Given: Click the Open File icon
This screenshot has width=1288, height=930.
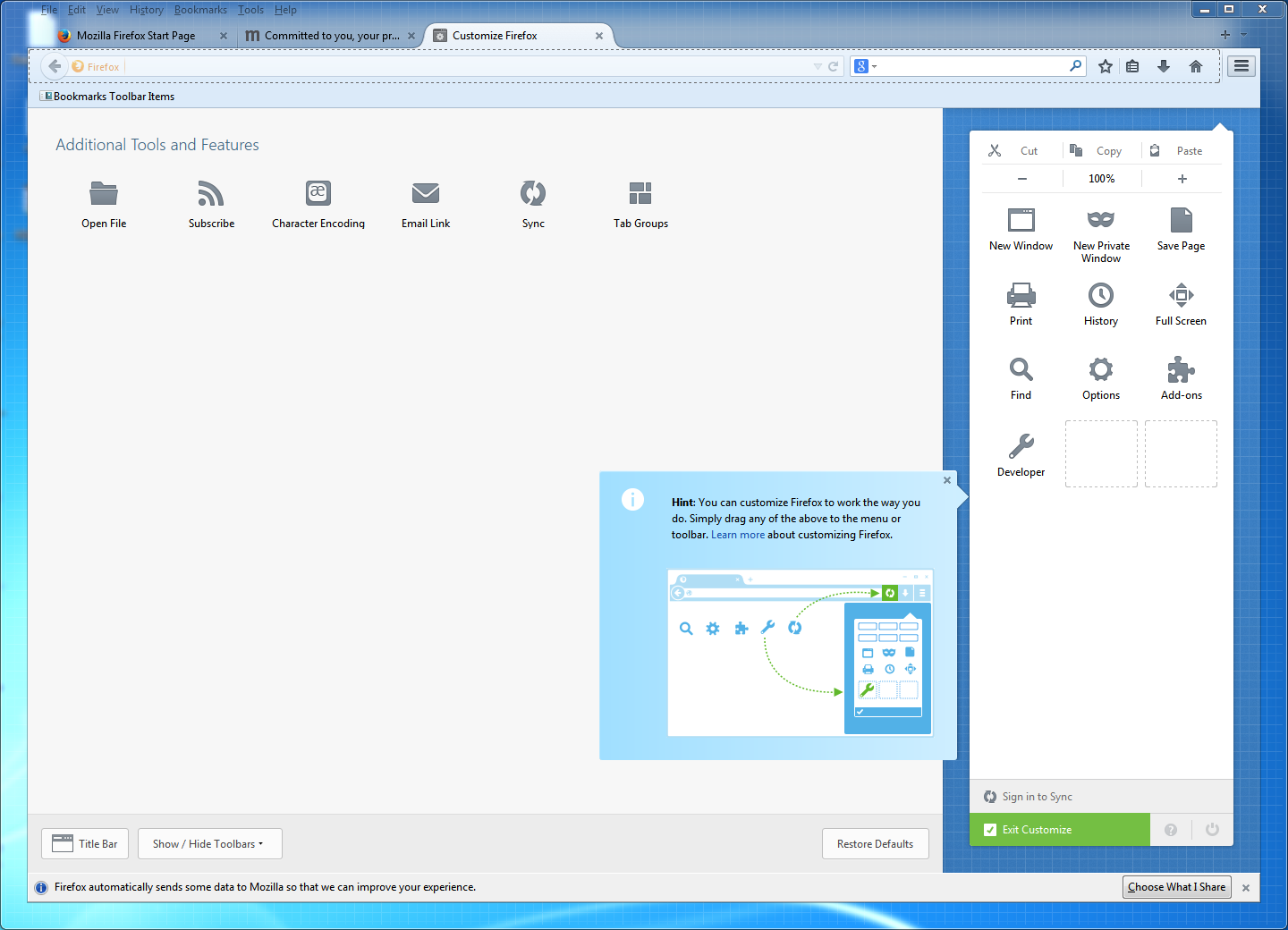Looking at the screenshot, I should point(104,193).
